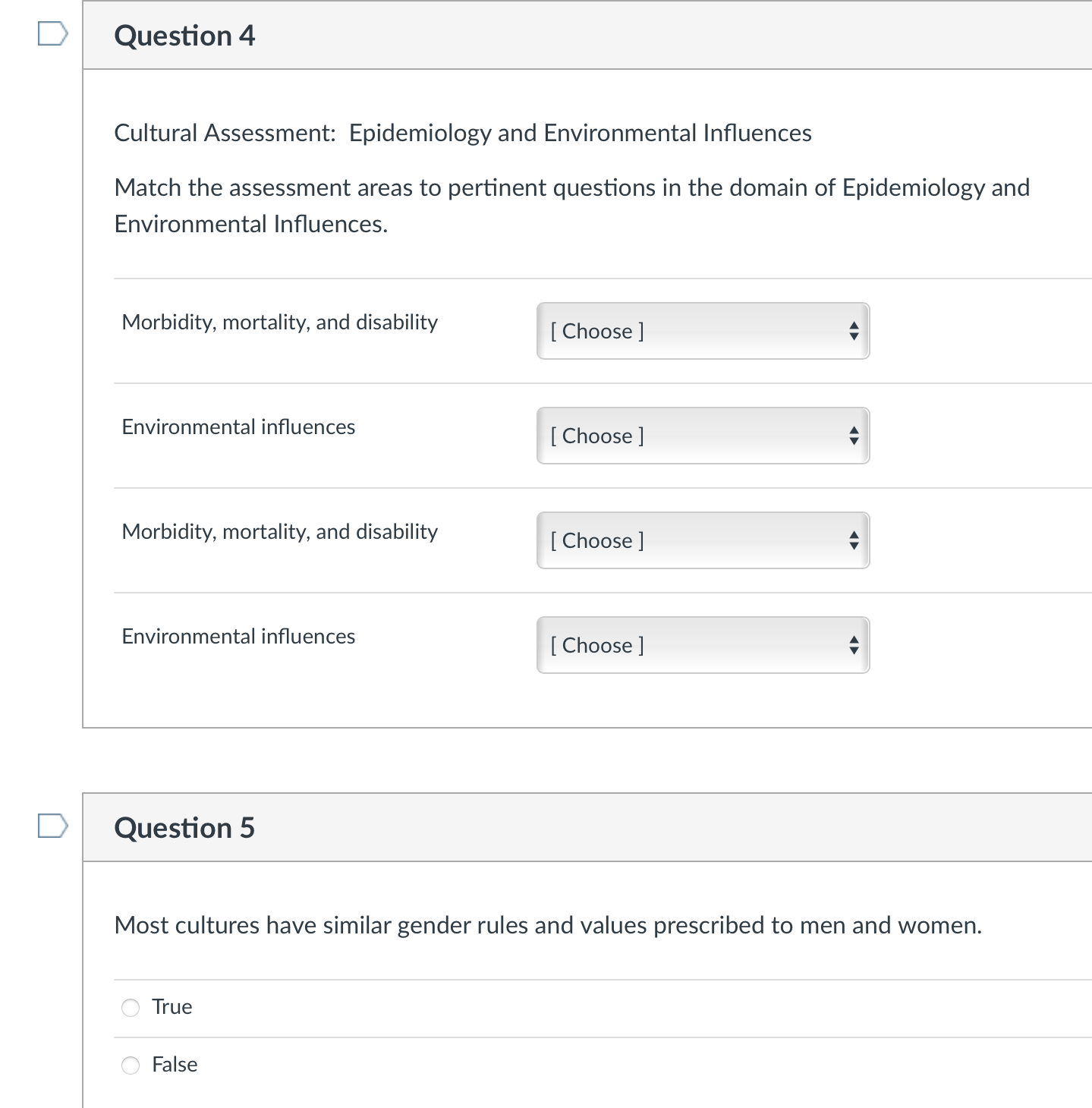Screen dimensions: 1092x1108
Task: Click the Question 4 header
Action: click(x=184, y=36)
